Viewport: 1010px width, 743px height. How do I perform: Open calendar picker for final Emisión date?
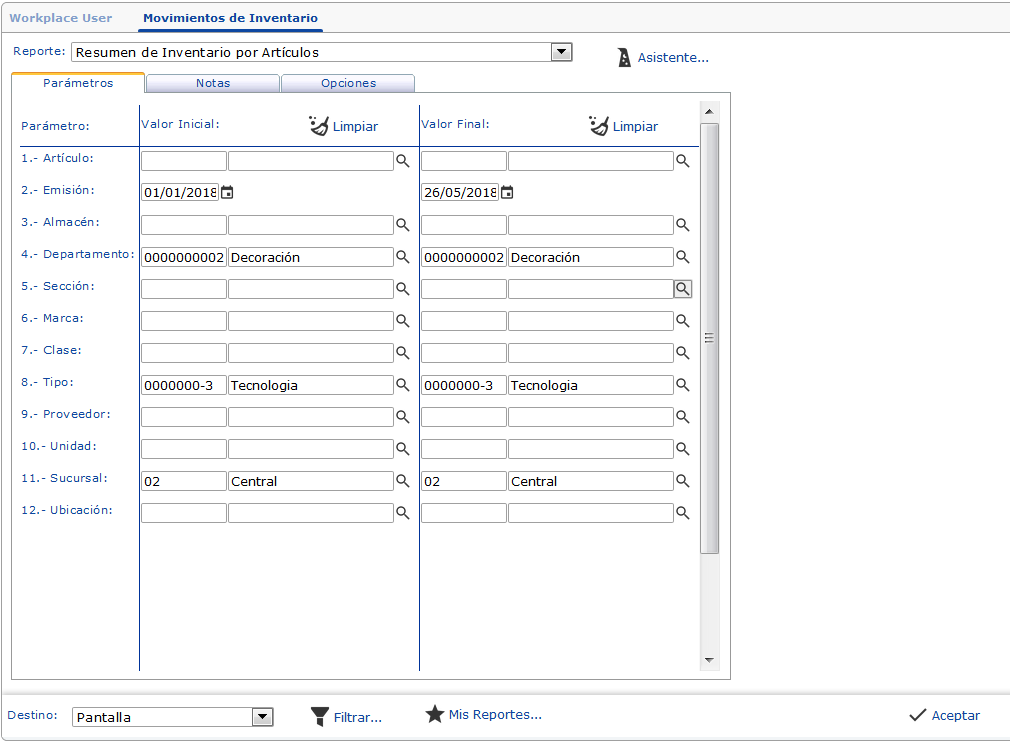pos(507,193)
